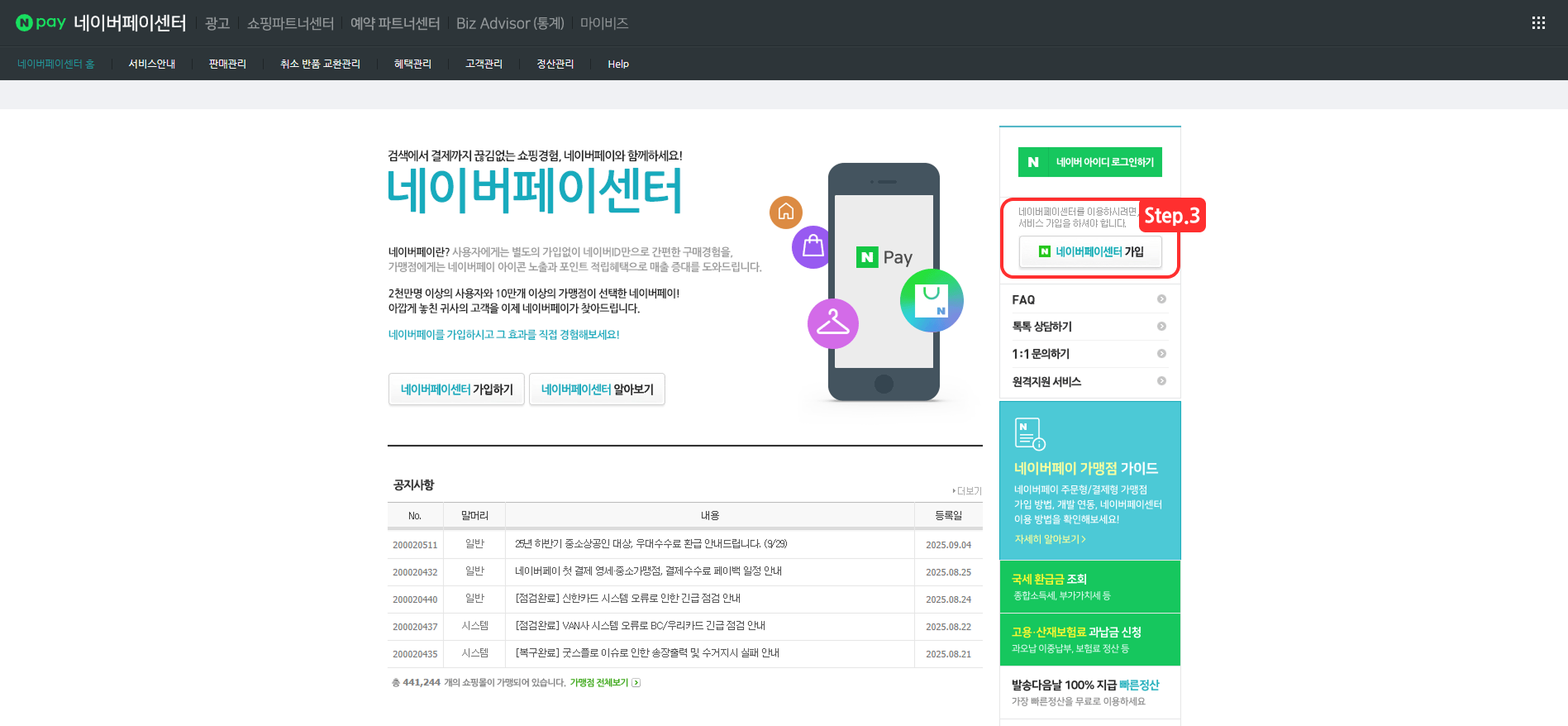The height and width of the screenshot is (726, 1568).
Task: Open the 광고 link in top bar
Action: [x=217, y=23]
